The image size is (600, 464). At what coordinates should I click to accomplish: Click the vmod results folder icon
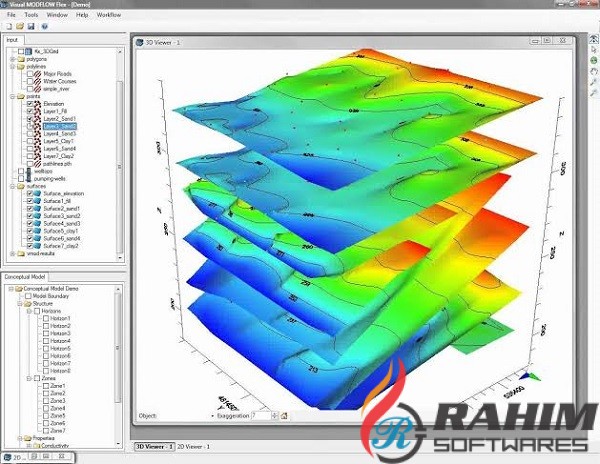(x=21, y=254)
